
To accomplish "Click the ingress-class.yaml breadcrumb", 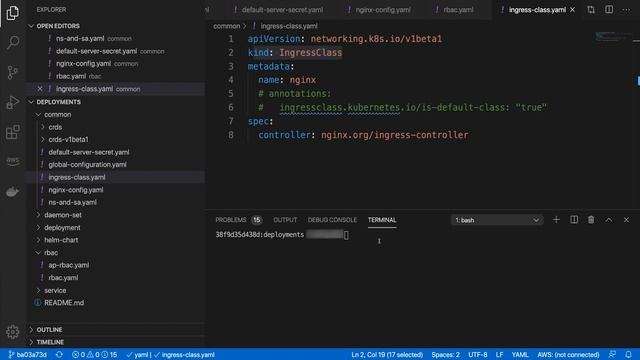I will (289, 26).
